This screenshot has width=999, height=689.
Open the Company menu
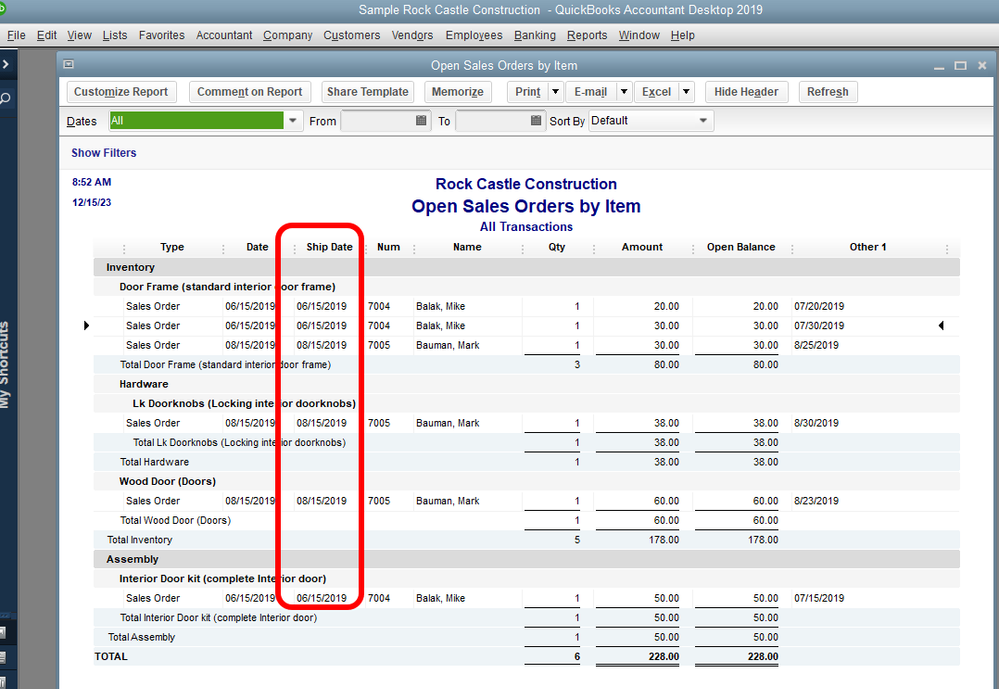(287, 35)
